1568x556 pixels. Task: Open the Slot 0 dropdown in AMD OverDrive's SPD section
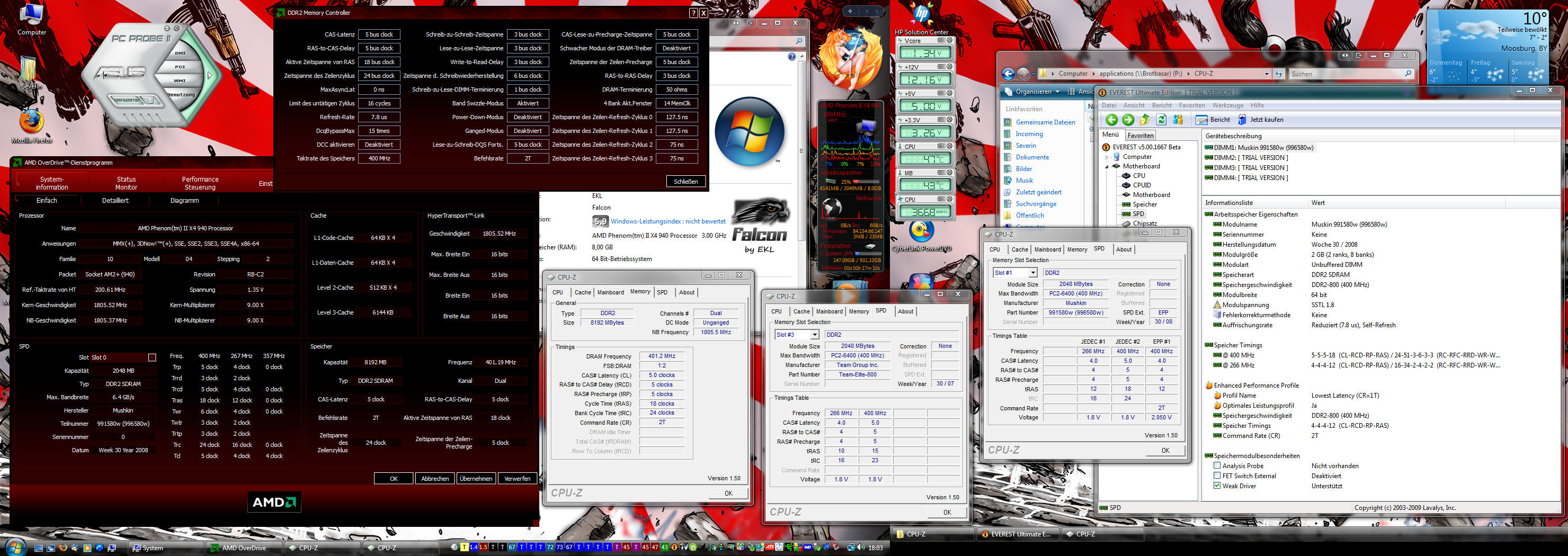coord(152,357)
